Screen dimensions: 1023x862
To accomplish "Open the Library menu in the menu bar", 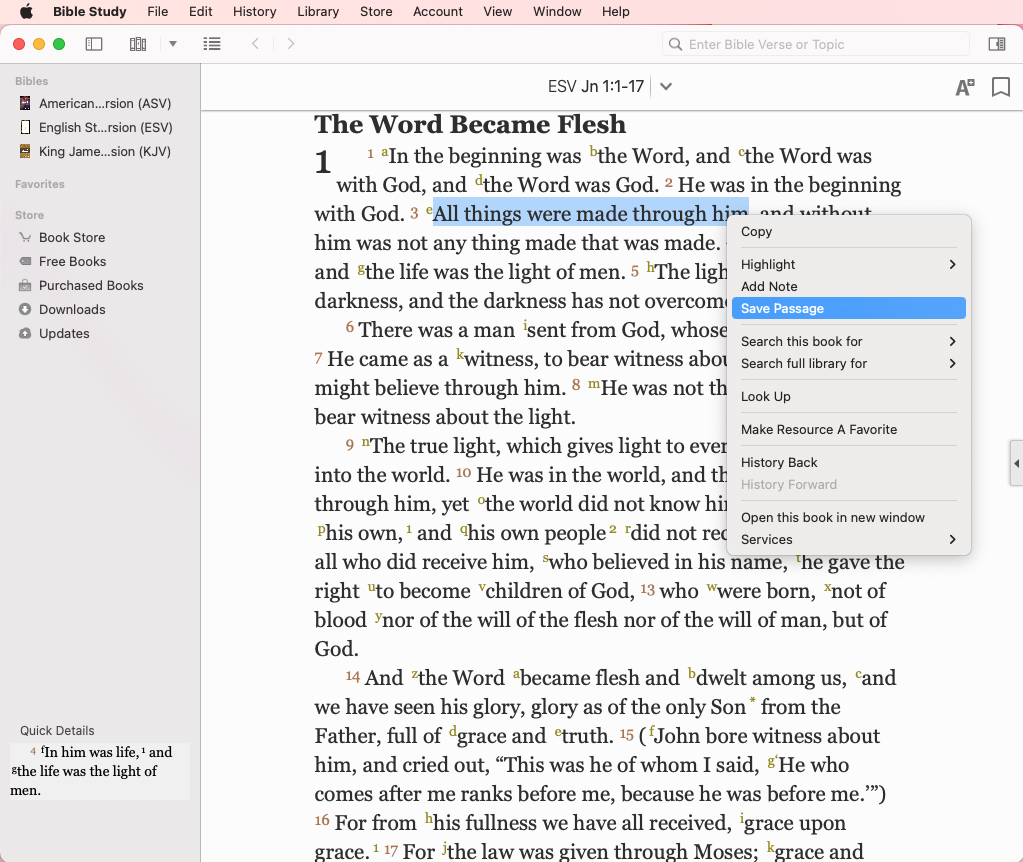I will coord(318,12).
